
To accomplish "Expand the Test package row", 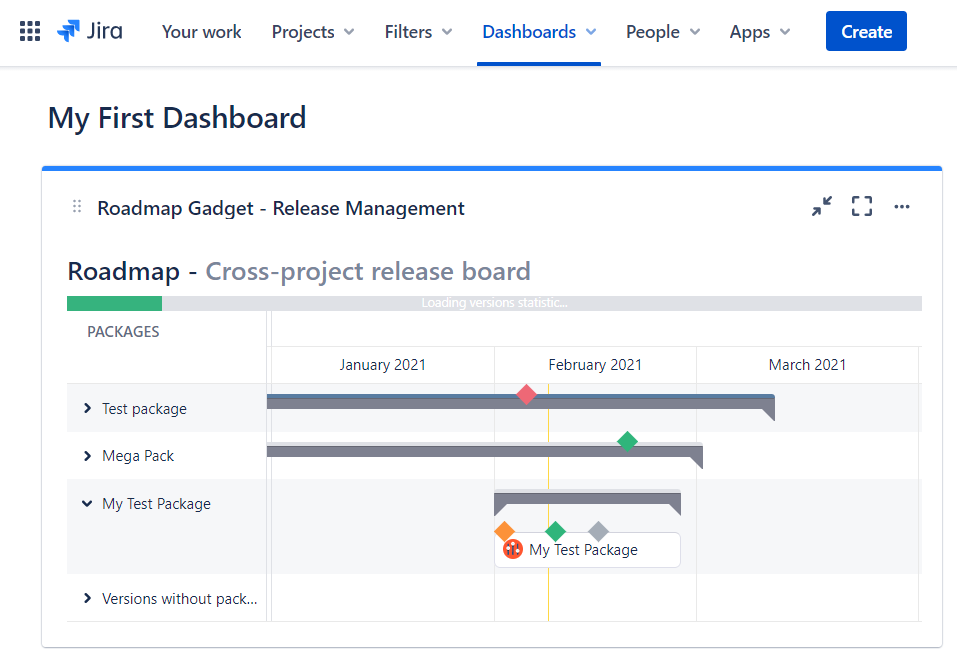I will (87, 408).
